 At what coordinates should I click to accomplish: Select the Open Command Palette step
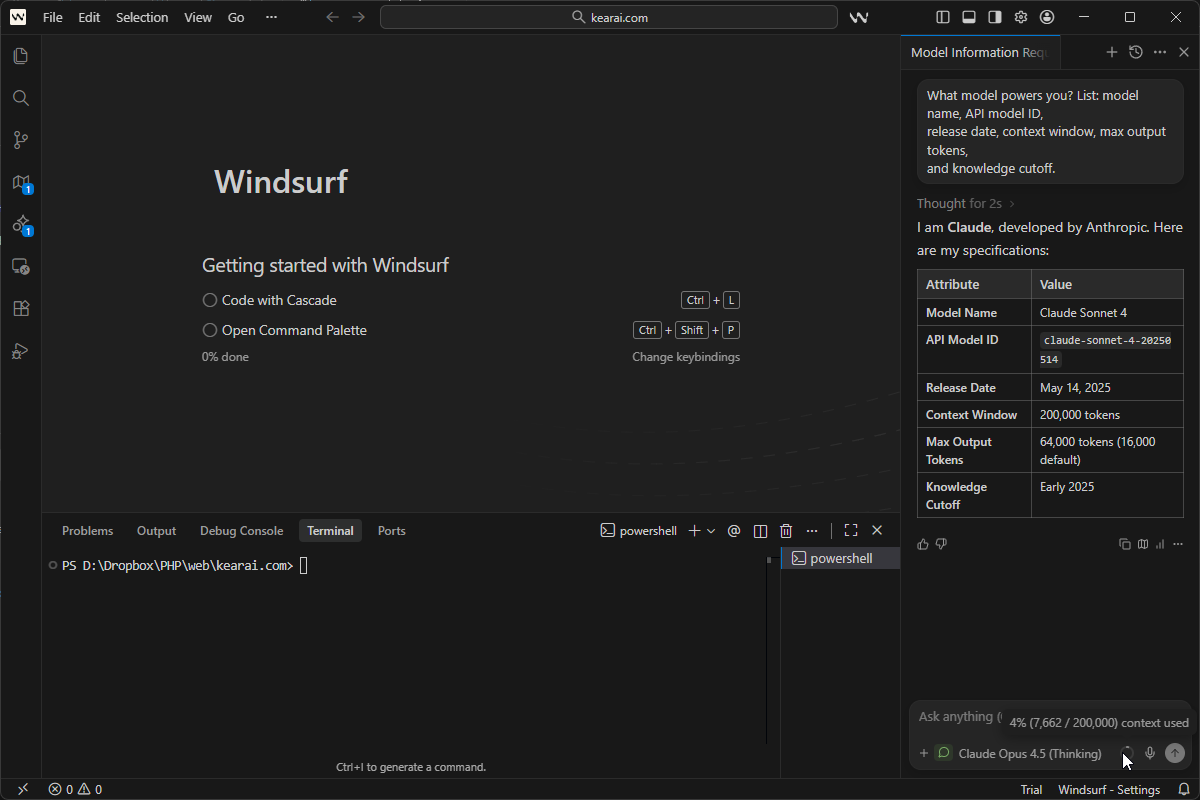(x=284, y=330)
